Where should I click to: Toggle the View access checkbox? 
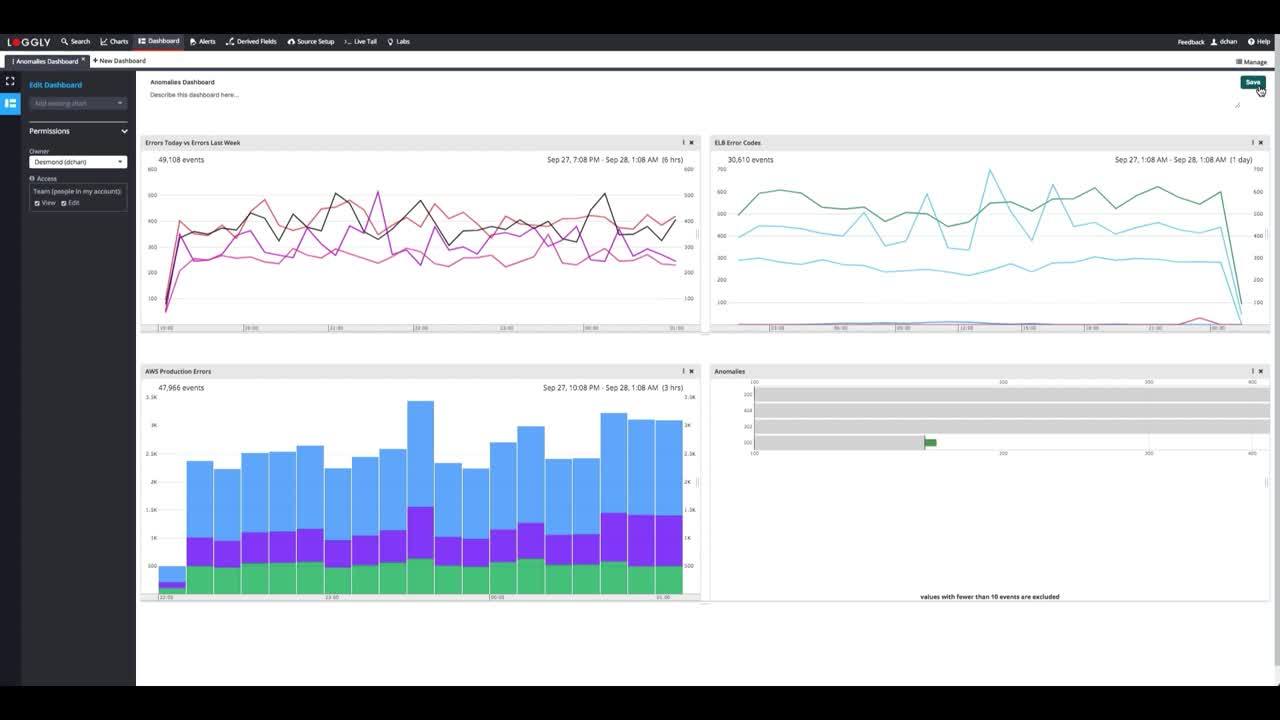[x=37, y=203]
